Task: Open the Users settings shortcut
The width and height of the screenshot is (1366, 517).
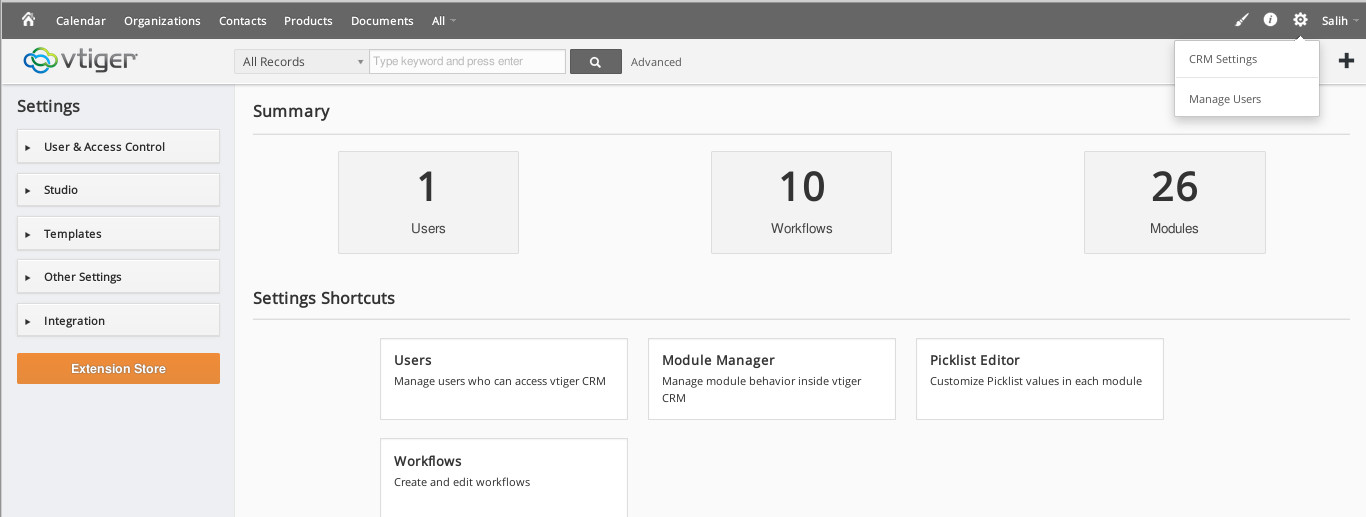Action: point(504,379)
